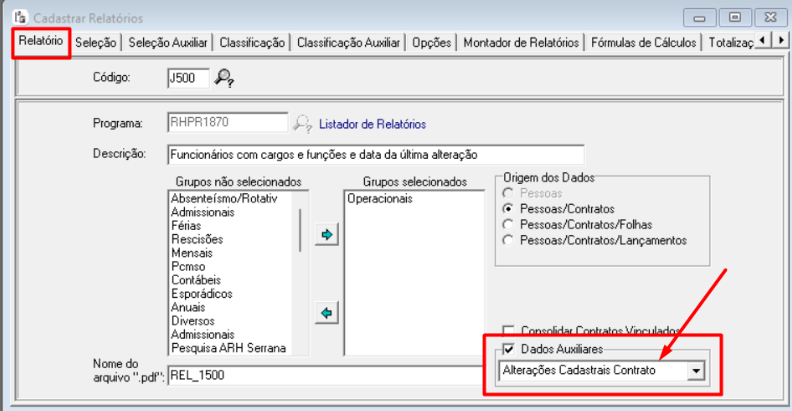
Task: Enable Consolidar Contratos Vinculados checkbox
Action: pyautogui.click(x=509, y=330)
